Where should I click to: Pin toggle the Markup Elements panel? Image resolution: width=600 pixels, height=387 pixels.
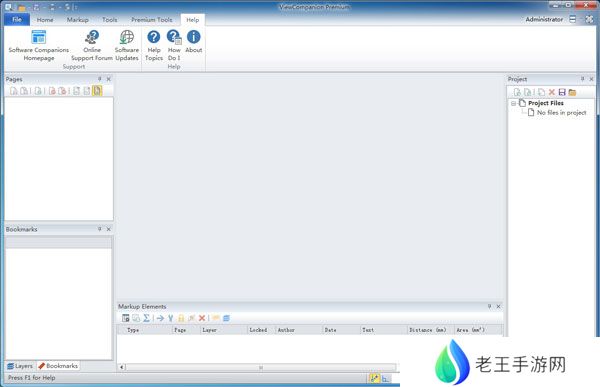pos(489,306)
